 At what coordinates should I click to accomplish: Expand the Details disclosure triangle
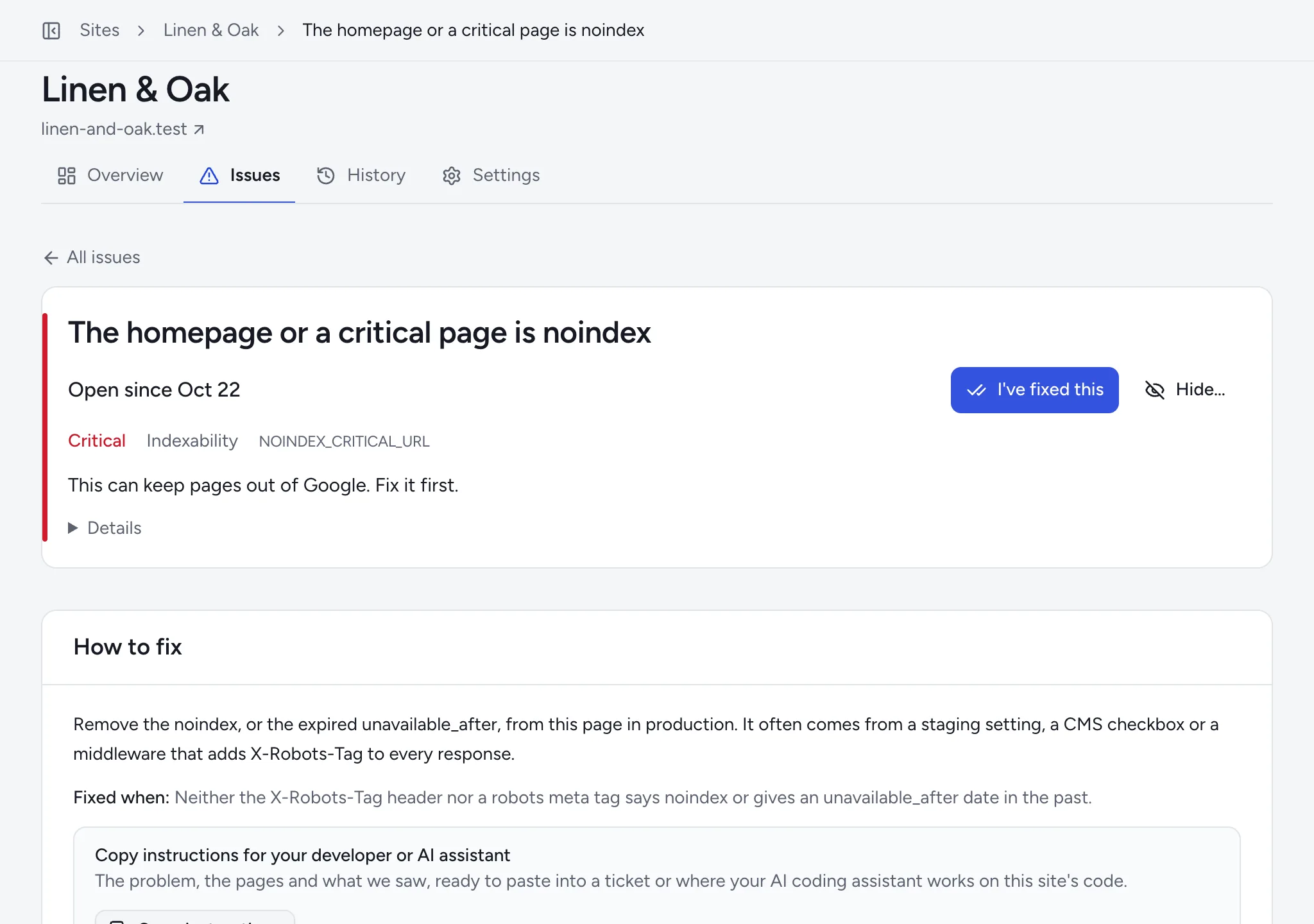(73, 528)
